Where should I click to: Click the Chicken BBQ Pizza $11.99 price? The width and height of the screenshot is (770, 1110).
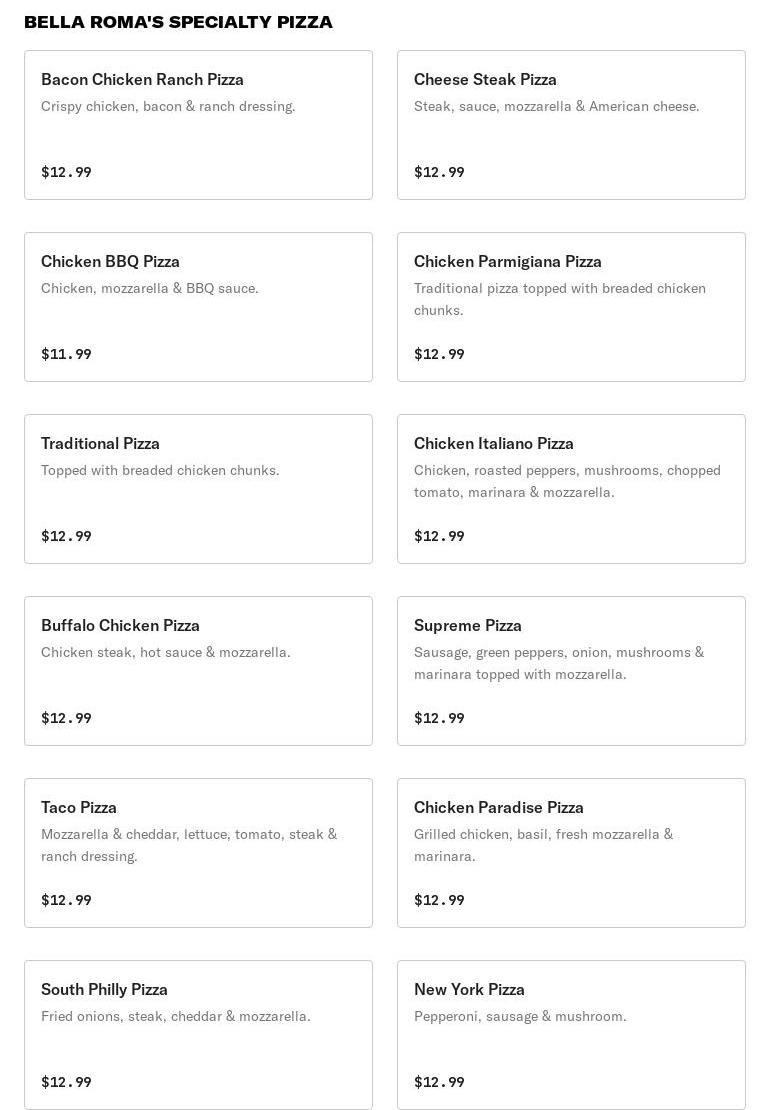tap(66, 354)
